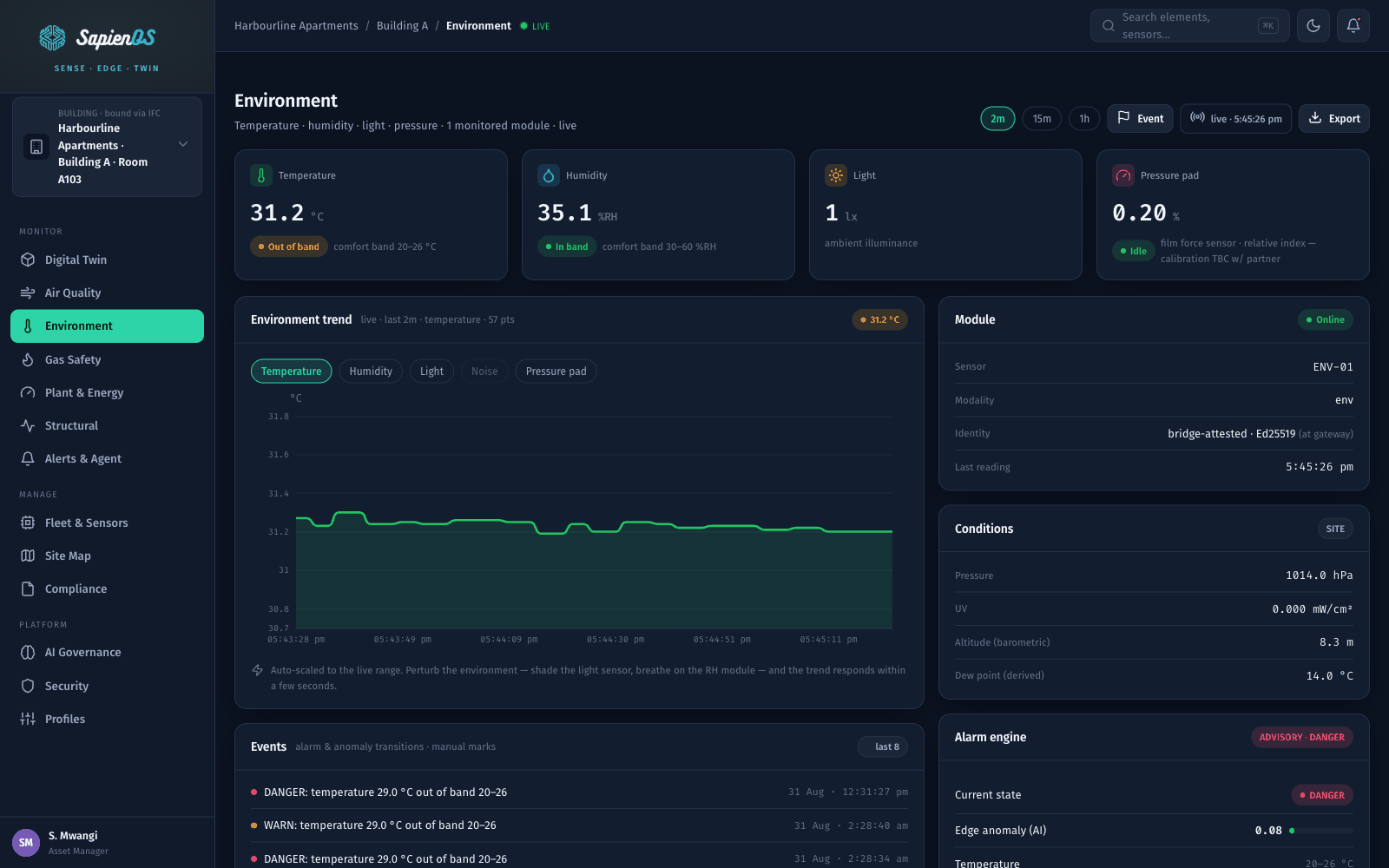Switch trend chart to Humidity tab

371,372
